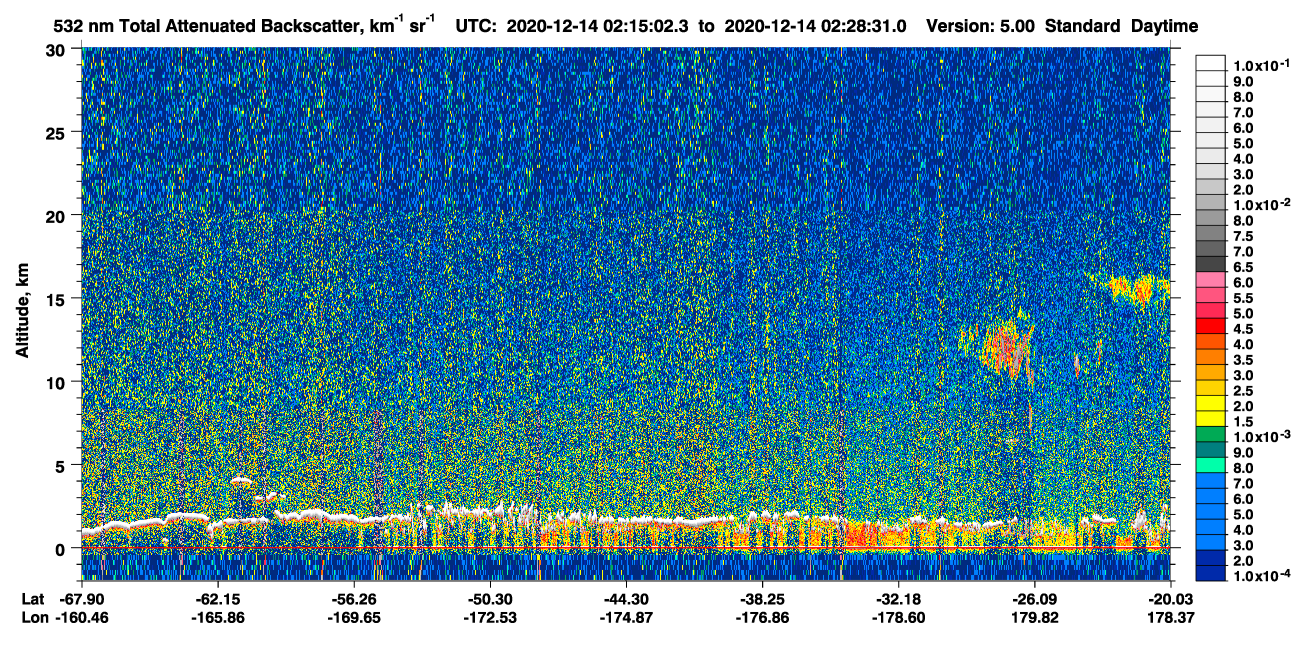Click colorbar label 1.0x10-2
1300x667 pixels.
point(1262,206)
